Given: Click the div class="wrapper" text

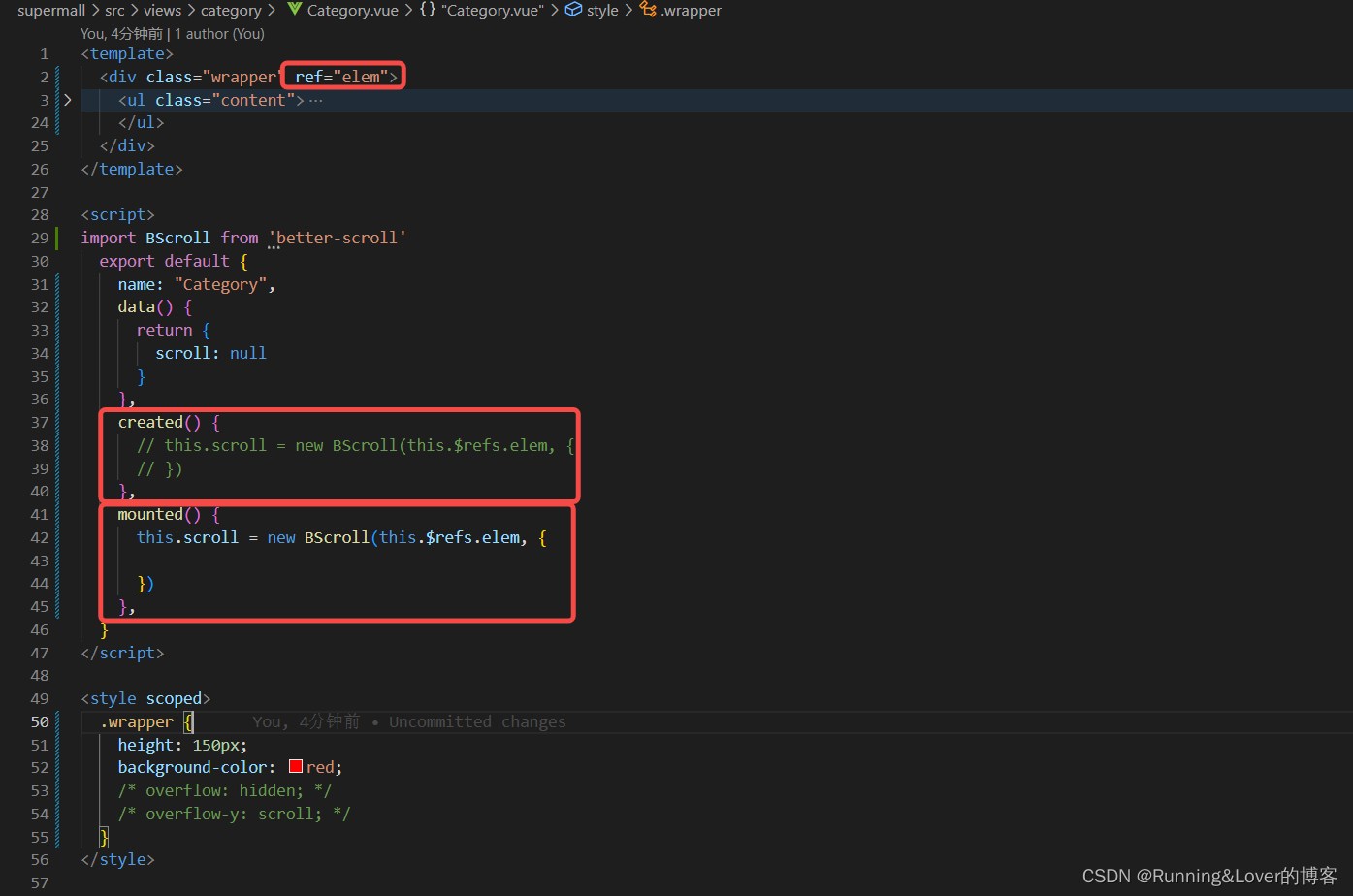Looking at the screenshot, I should pos(192,77).
